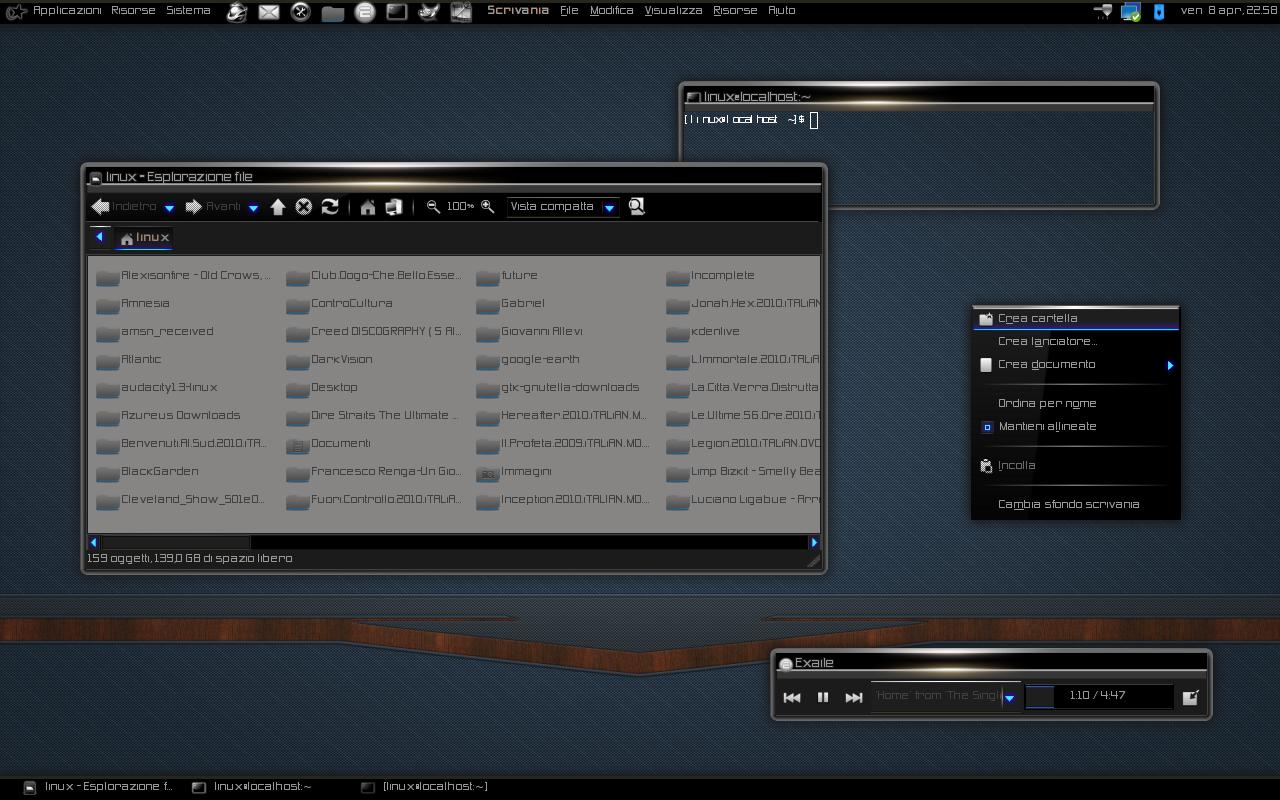Skip to next track in Exaile
The image size is (1280, 800).
click(x=854, y=697)
